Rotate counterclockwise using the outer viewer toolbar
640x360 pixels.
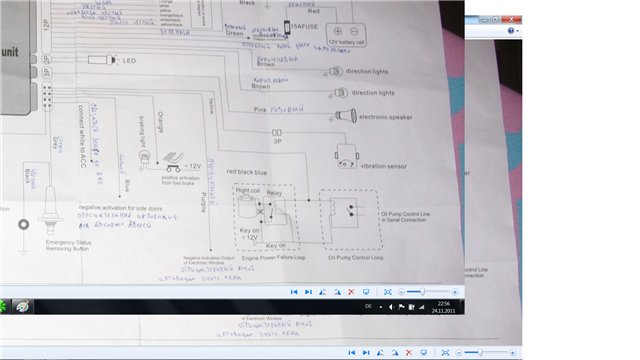380,353
